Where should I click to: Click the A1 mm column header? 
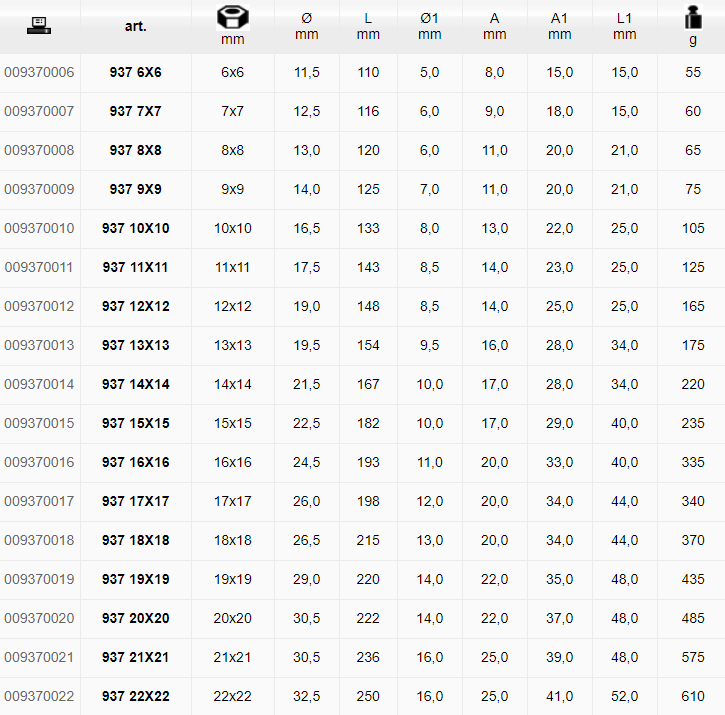click(x=559, y=26)
